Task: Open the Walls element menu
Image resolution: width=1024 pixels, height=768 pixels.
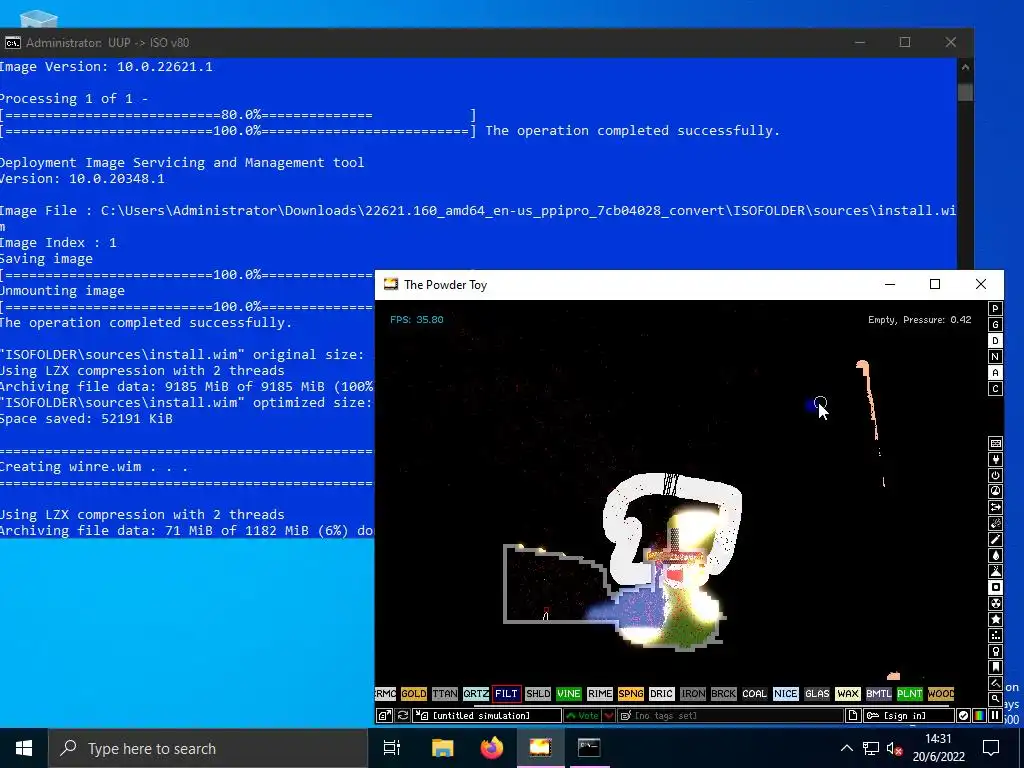Action: point(995,443)
